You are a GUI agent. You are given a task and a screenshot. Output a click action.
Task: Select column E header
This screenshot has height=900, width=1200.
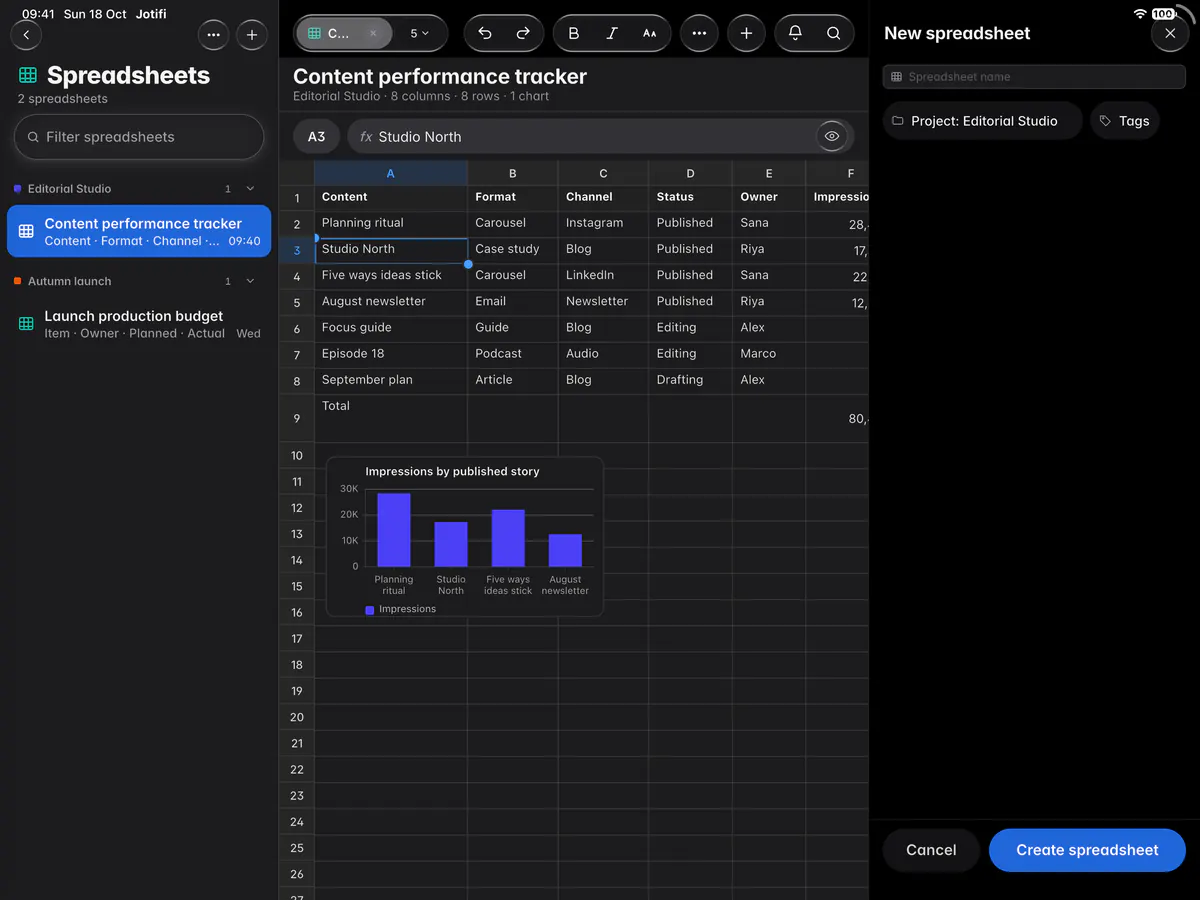tap(769, 173)
